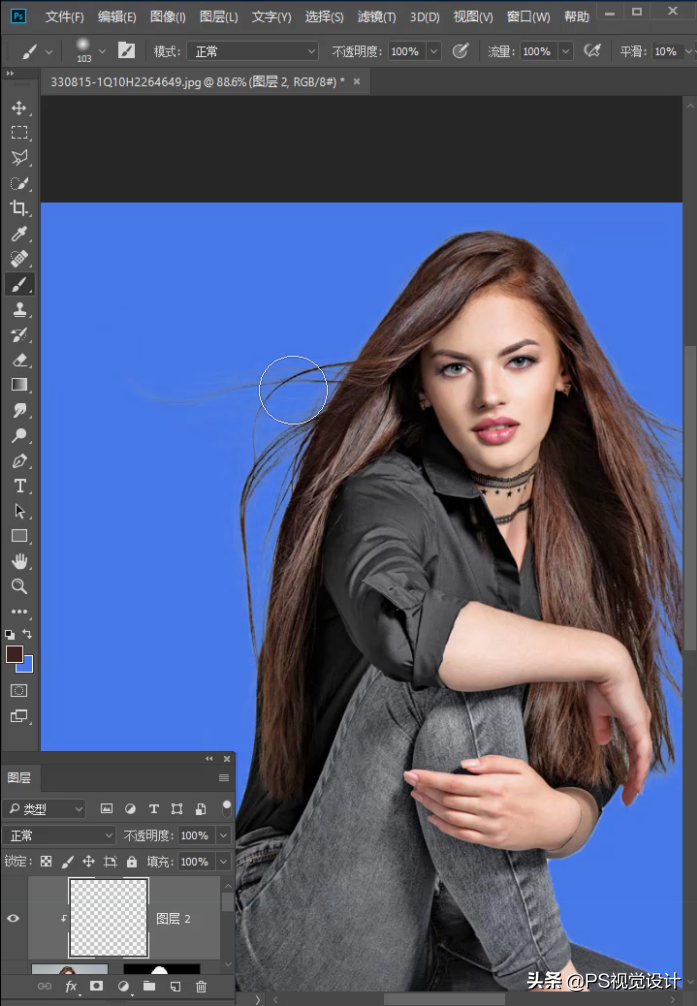Choose the Eyedropper tool
Image resolution: width=697 pixels, height=1006 pixels.
pyautogui.click(x=19, y=234)
